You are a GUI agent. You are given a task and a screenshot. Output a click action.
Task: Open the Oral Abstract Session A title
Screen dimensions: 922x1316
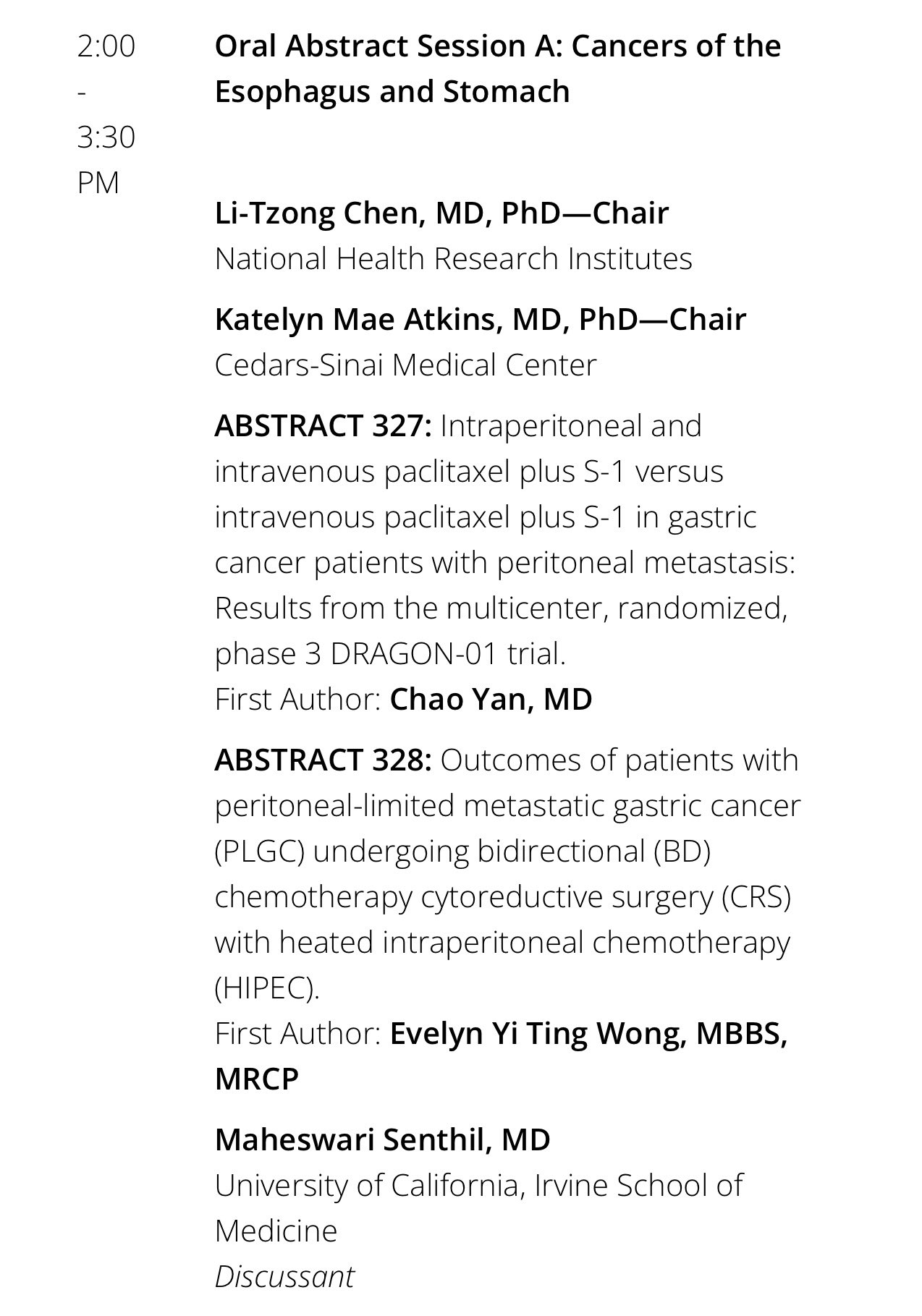(498, 69)
